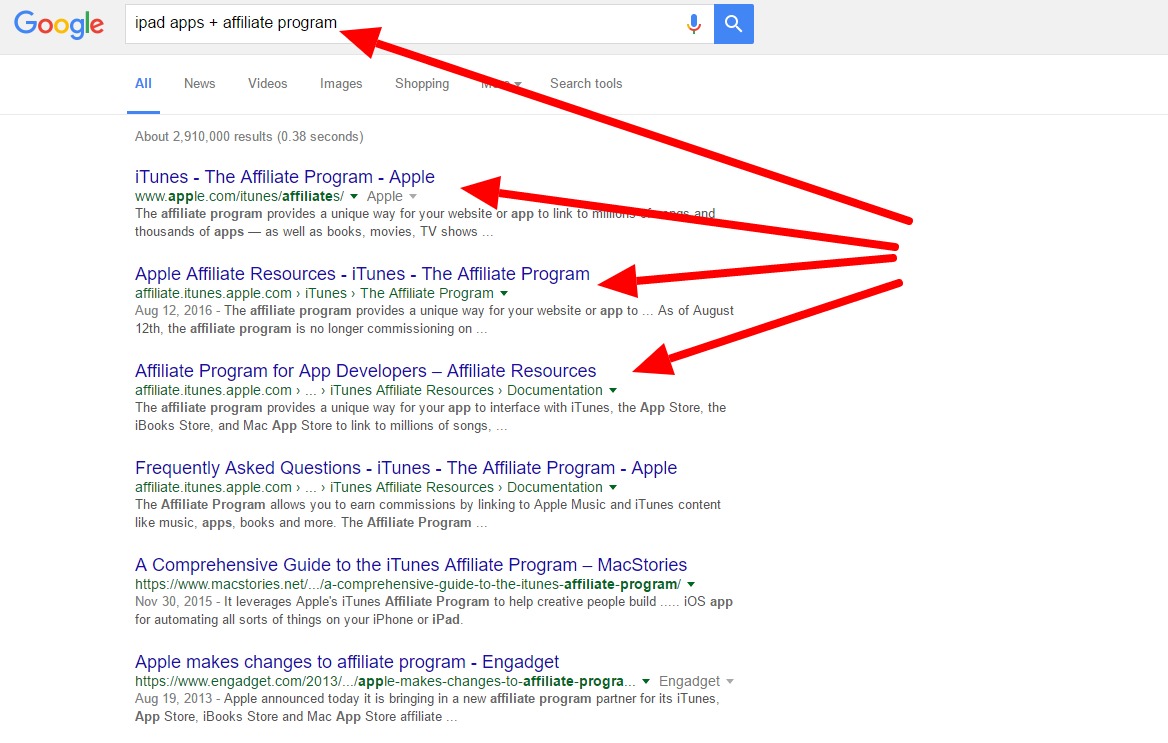Switch to the Videos tab

267,83
